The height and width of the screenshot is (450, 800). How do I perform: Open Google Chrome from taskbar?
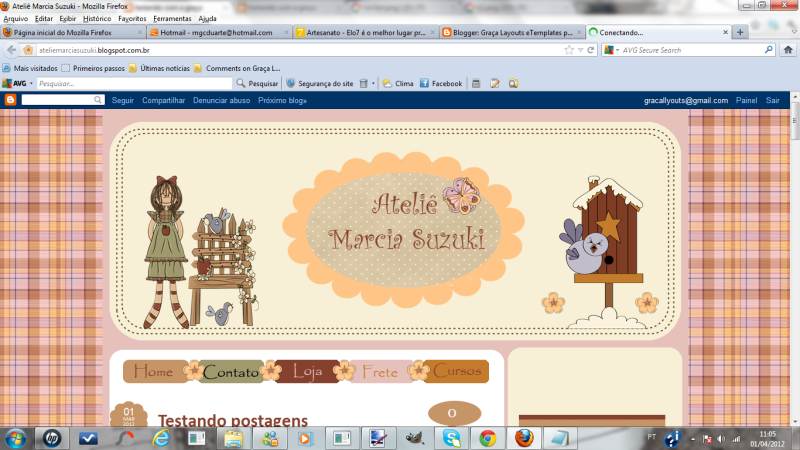(x=487, y=438)
